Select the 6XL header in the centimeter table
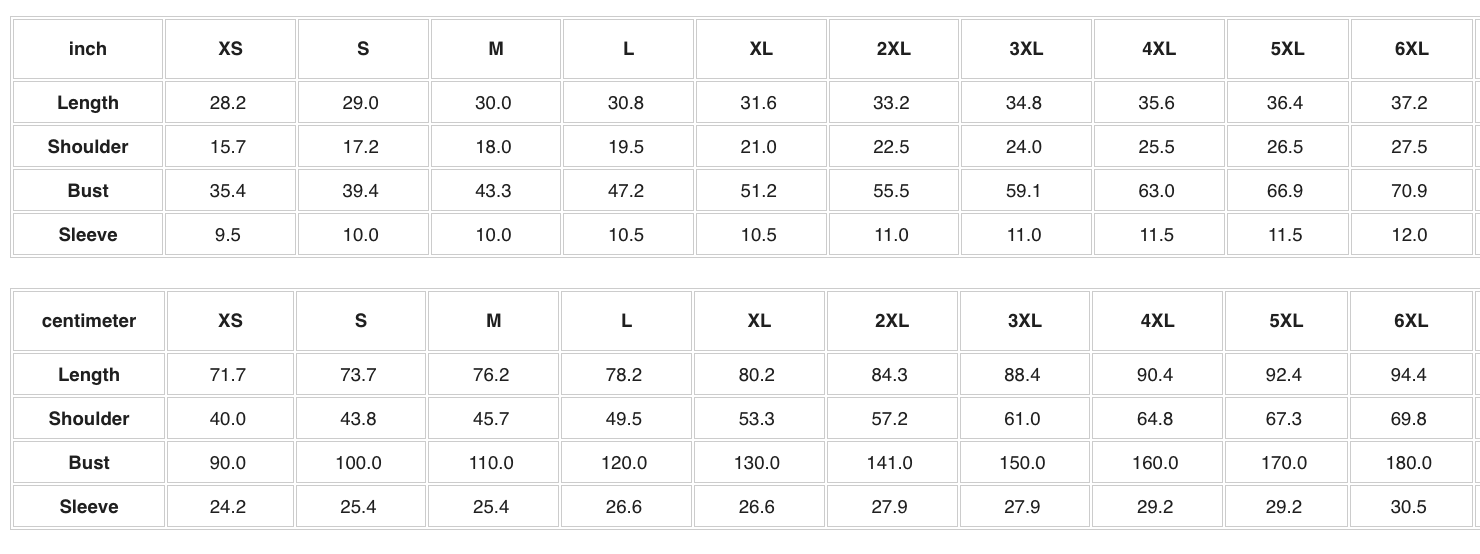The width and height of the screenshot is (1480, 554). click(x=1410, y=321)
